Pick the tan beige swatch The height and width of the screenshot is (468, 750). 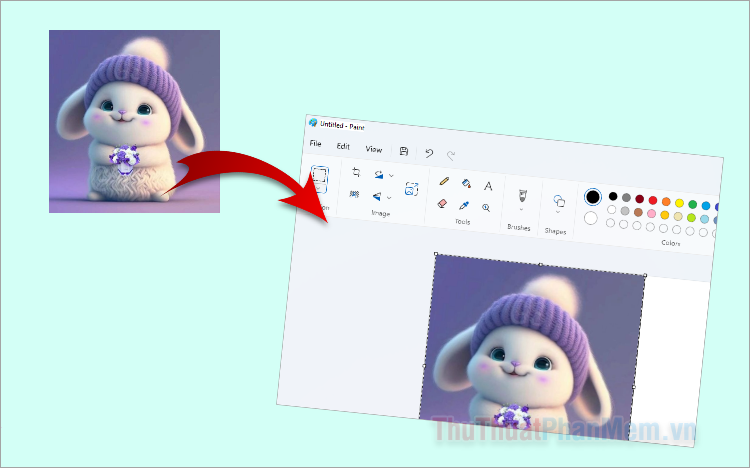[678, 216]
